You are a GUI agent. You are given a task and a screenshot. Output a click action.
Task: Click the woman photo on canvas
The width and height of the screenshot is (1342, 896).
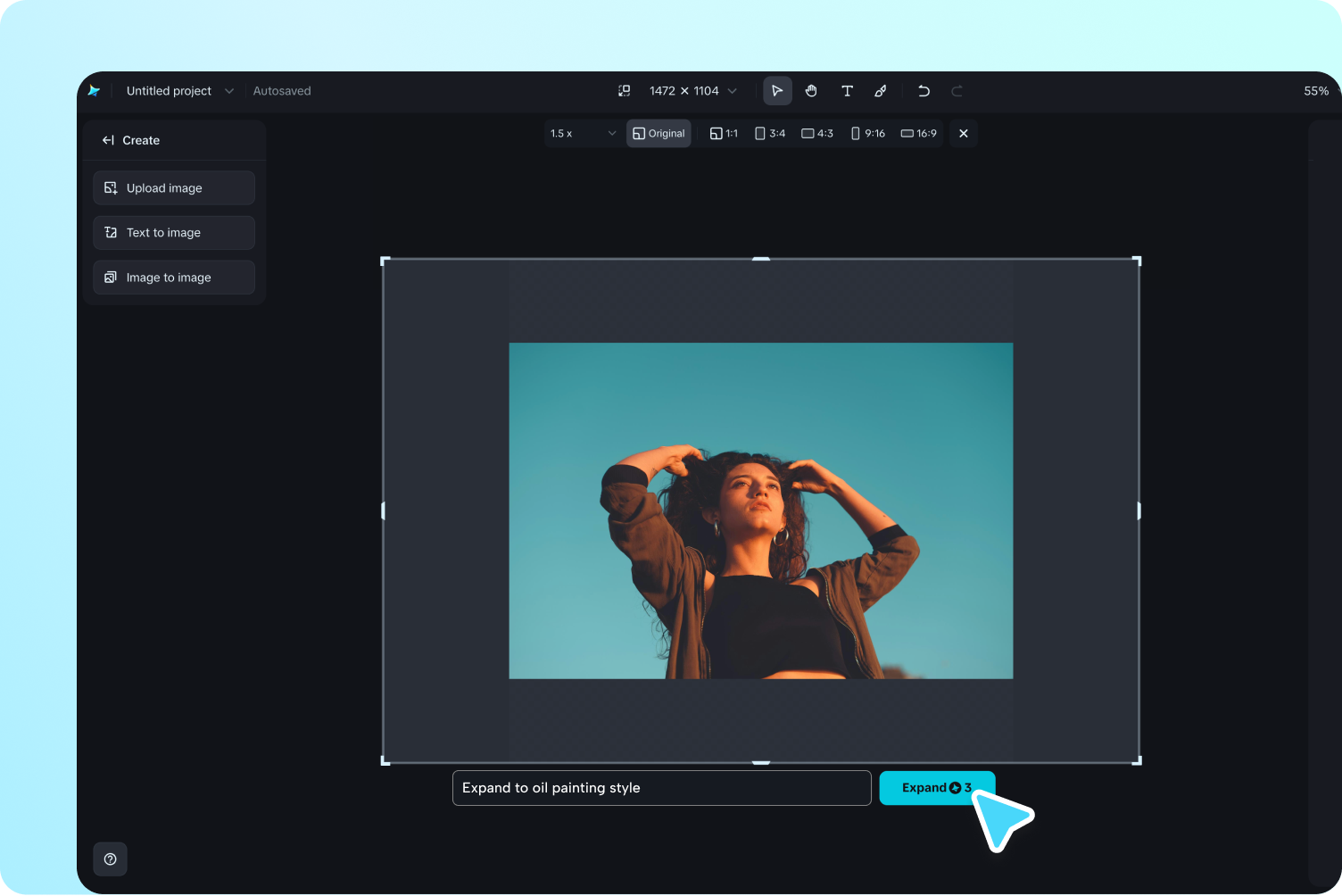point(761,510)
